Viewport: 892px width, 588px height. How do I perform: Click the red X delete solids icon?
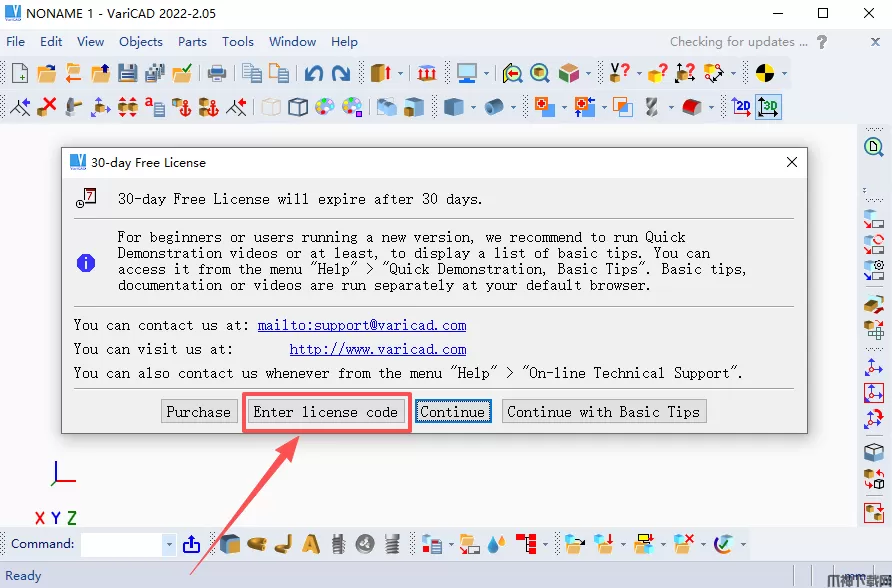coord(47,106)
